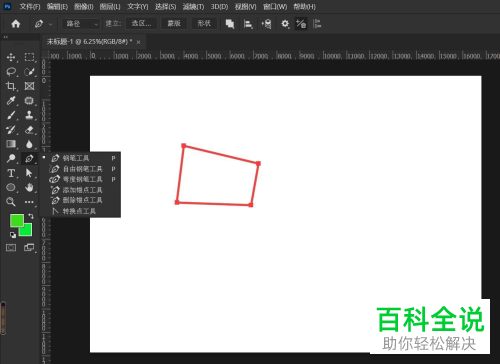Select the Lasso tool

[11, 72]
